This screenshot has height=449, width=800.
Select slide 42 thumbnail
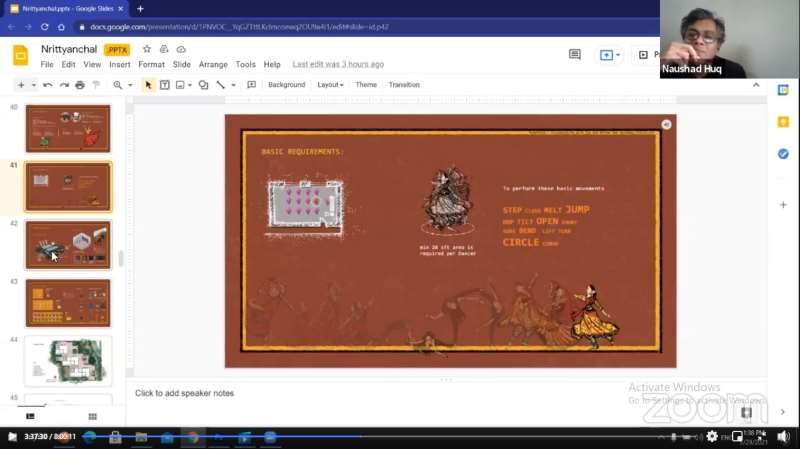pyautogui.click(x=68, y=245)
